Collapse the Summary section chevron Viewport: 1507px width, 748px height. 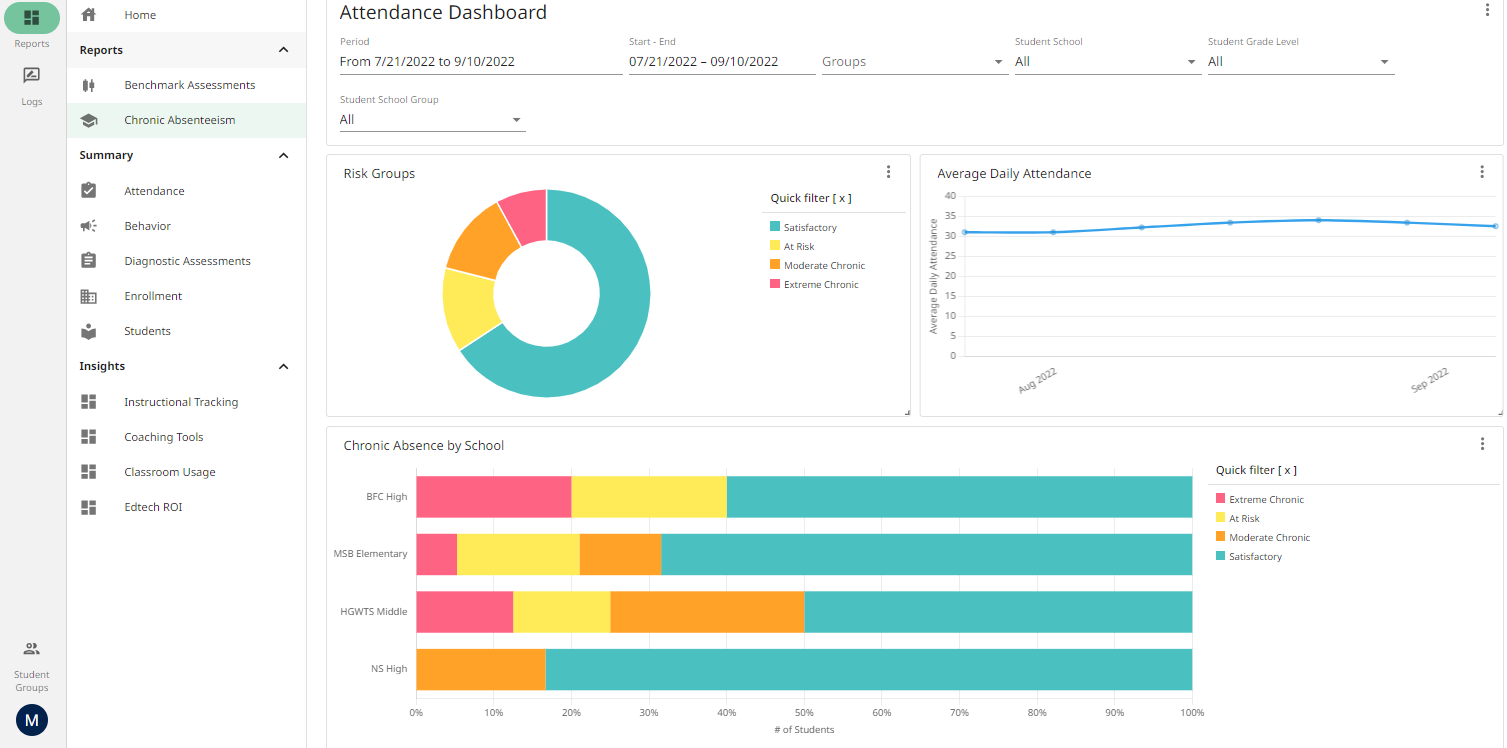click(x=283, y=155)
